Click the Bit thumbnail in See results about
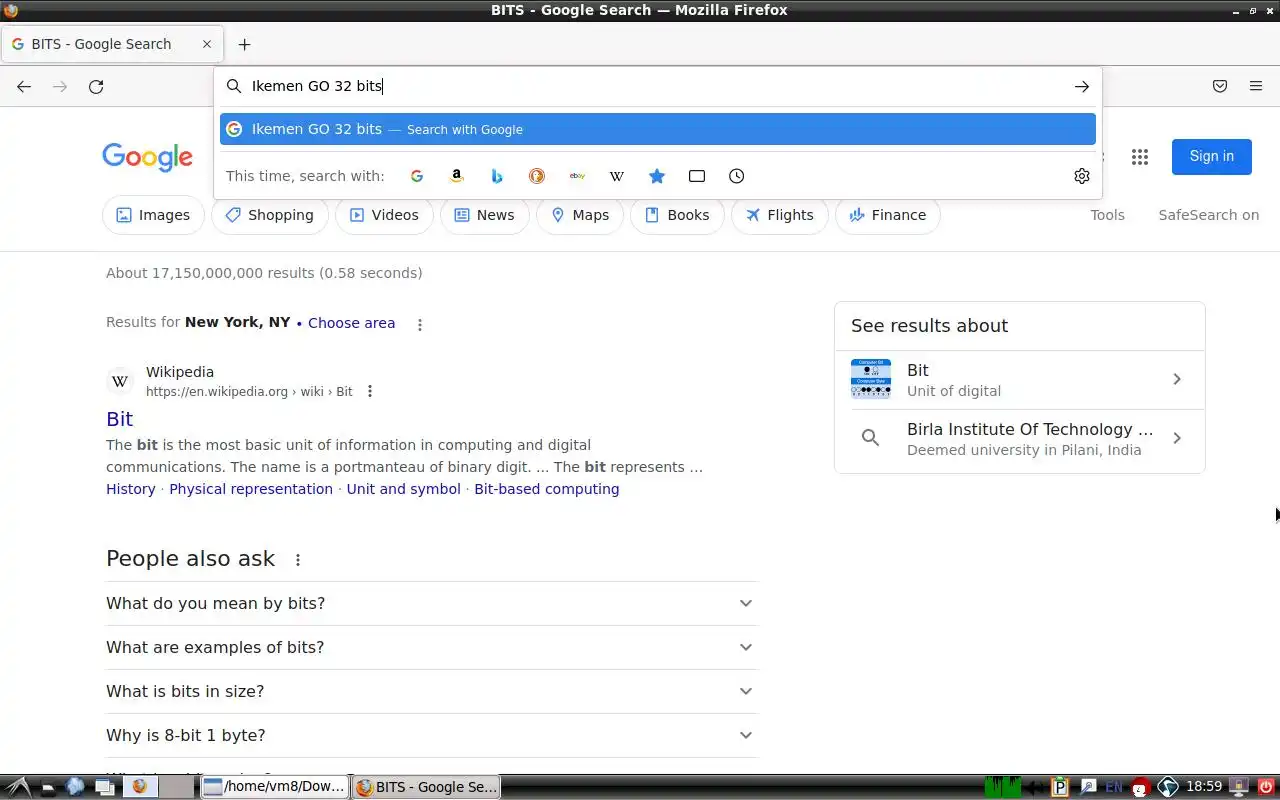Image resolution: width=1280 pixels, height=800 pixels. [x=870, y=379]
